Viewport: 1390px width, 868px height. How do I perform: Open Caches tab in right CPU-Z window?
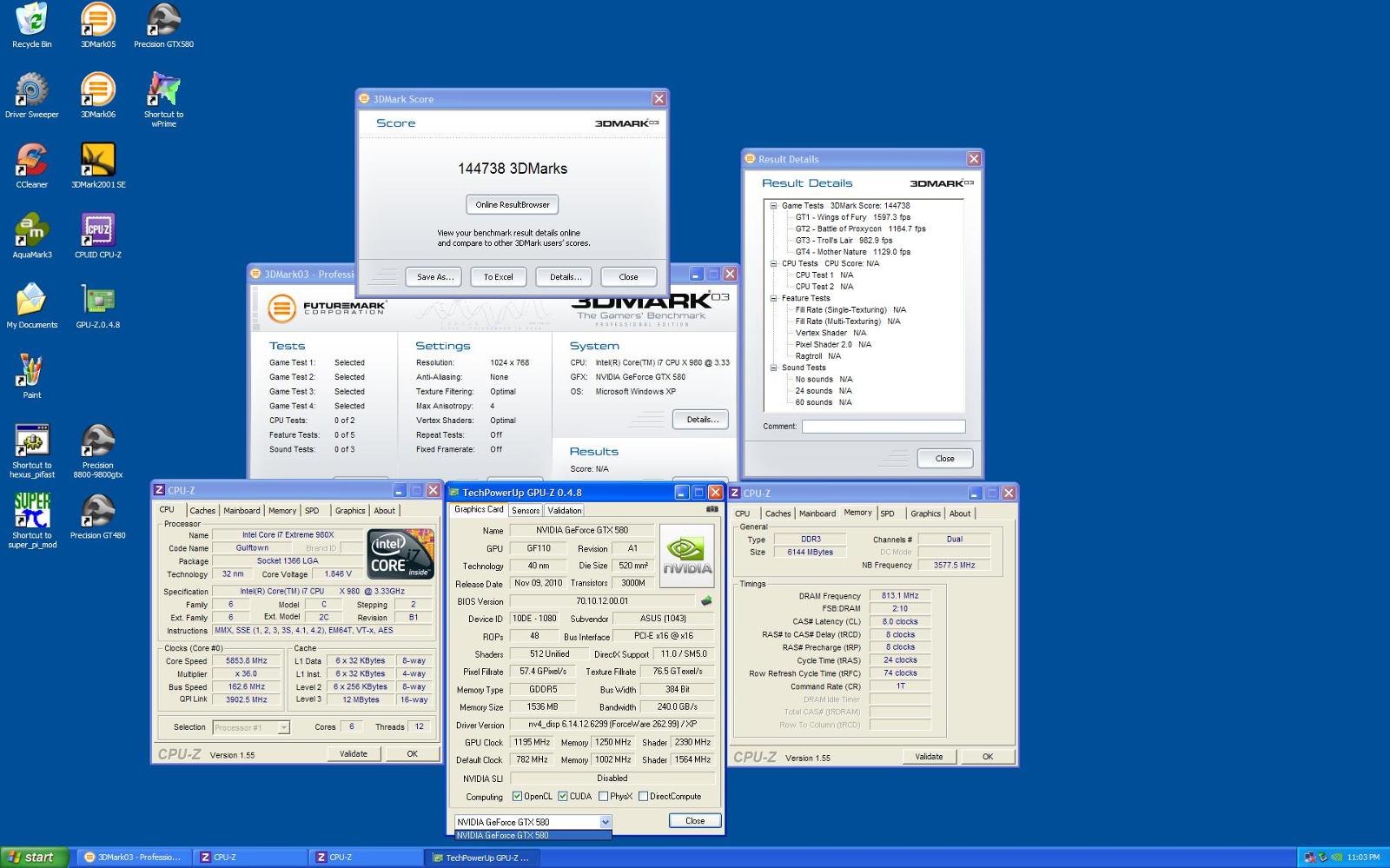click(778, 514)
